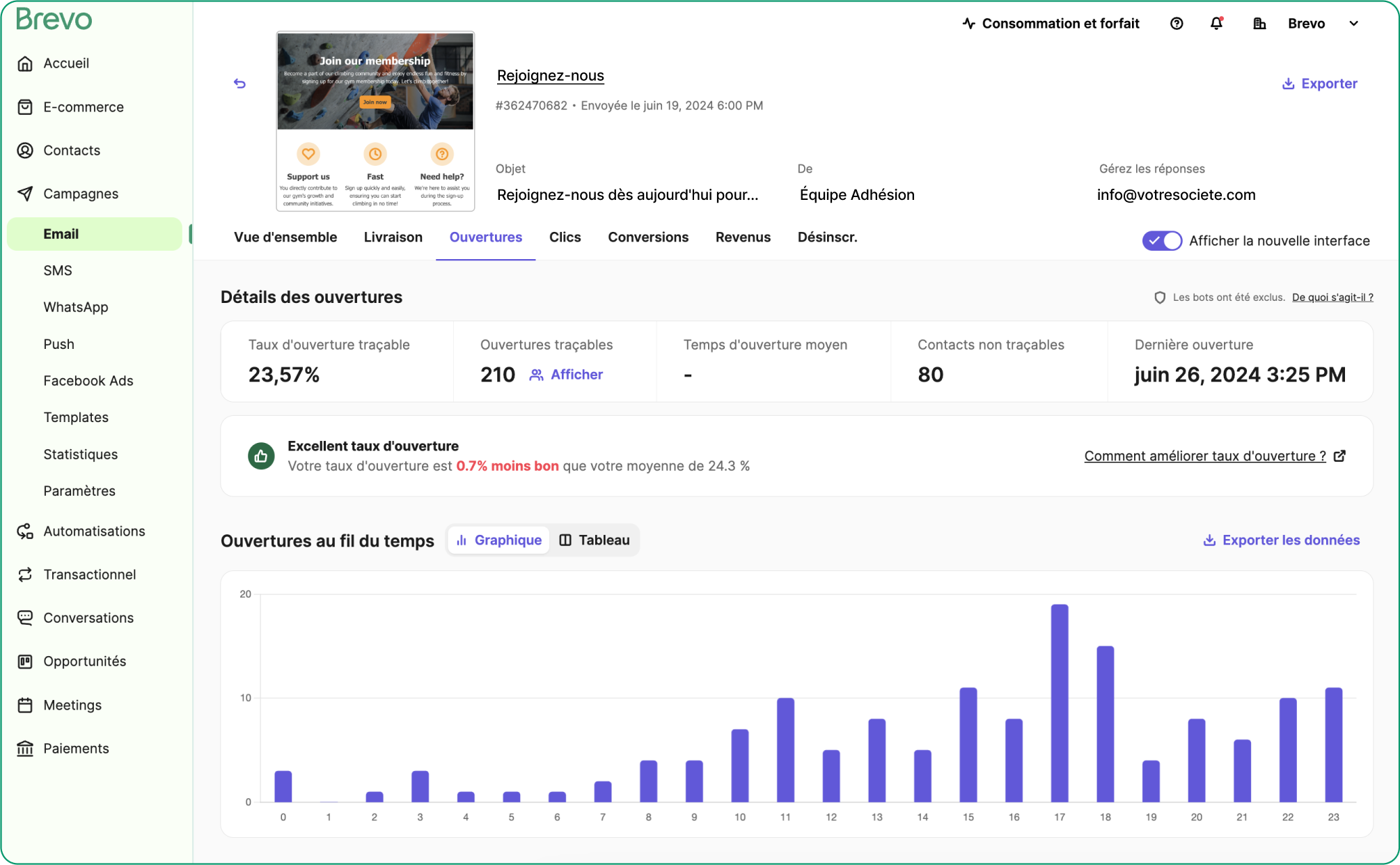
Task: Open the Livraison tab
Action: [393, 237]
